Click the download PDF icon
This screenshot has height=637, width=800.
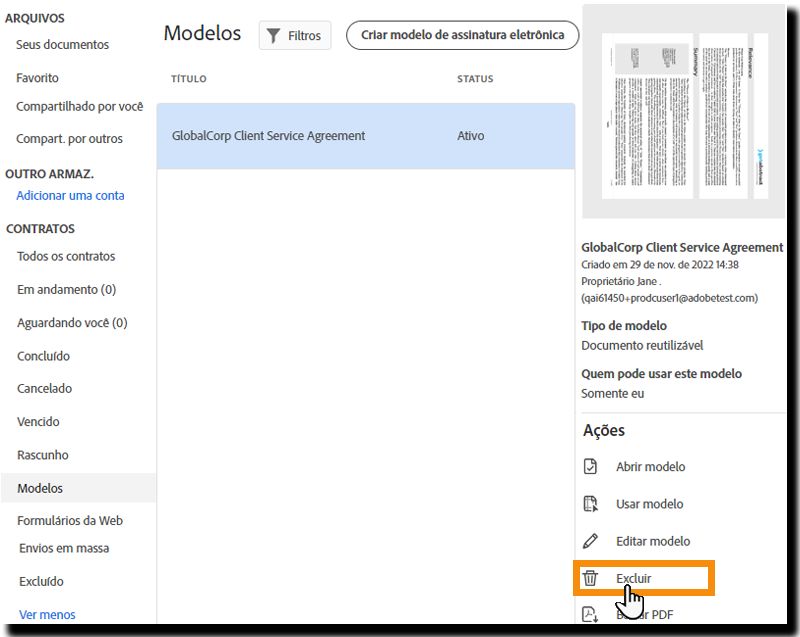coord(590,615)
